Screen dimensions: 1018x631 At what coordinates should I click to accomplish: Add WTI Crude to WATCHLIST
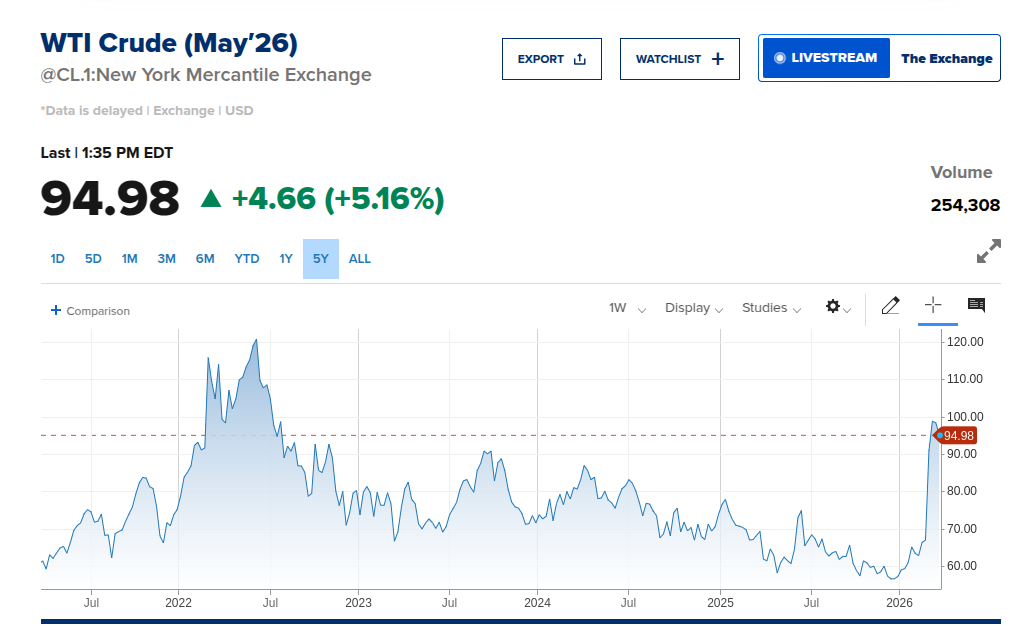point(679,59)
